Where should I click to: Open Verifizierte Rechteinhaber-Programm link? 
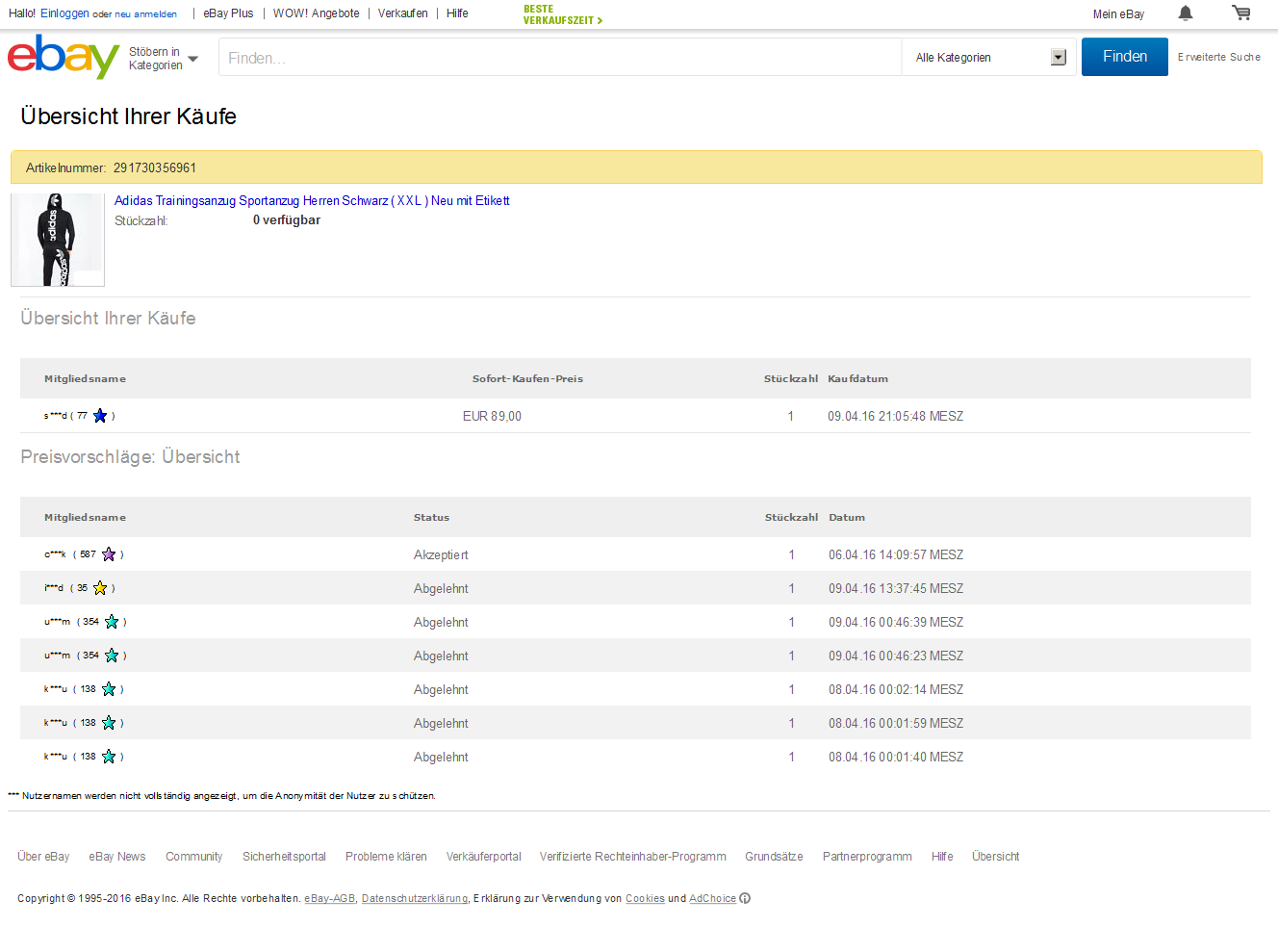pyautogui.click(x=633, y=857)
